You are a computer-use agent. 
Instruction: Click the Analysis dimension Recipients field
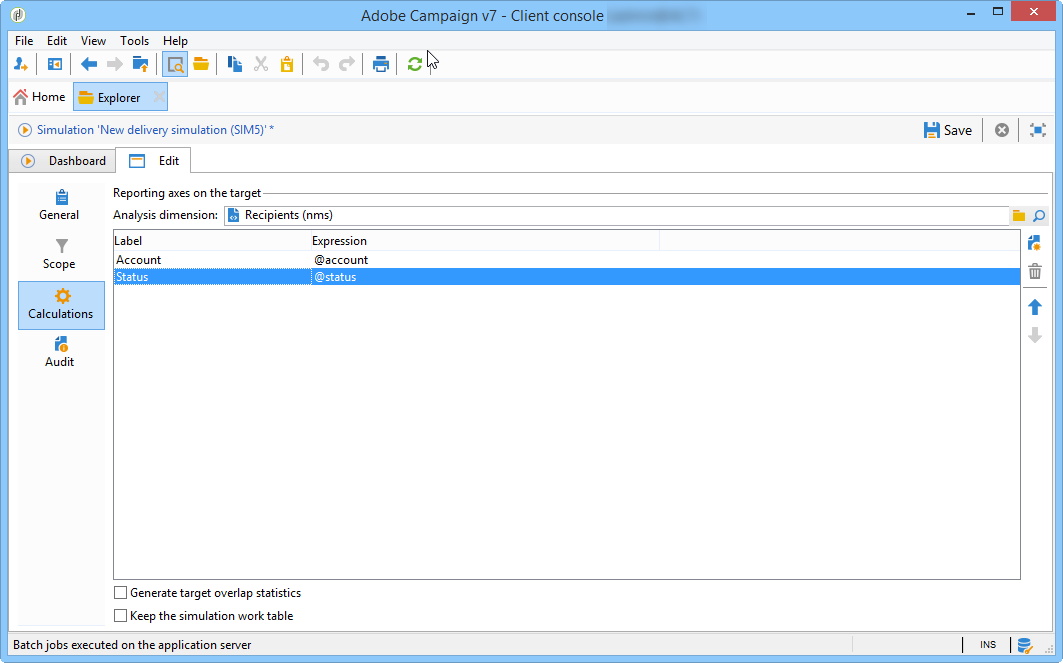tap(616, 216)
